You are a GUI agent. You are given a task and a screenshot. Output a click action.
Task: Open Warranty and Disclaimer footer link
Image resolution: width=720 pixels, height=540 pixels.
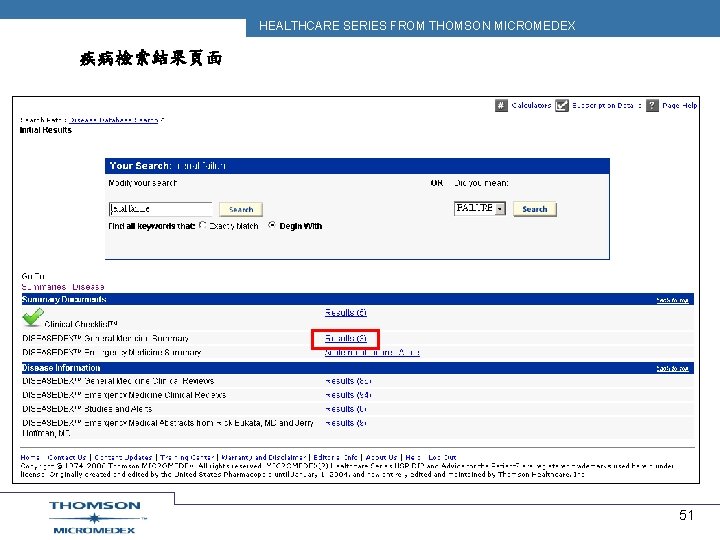pos(264,457)
